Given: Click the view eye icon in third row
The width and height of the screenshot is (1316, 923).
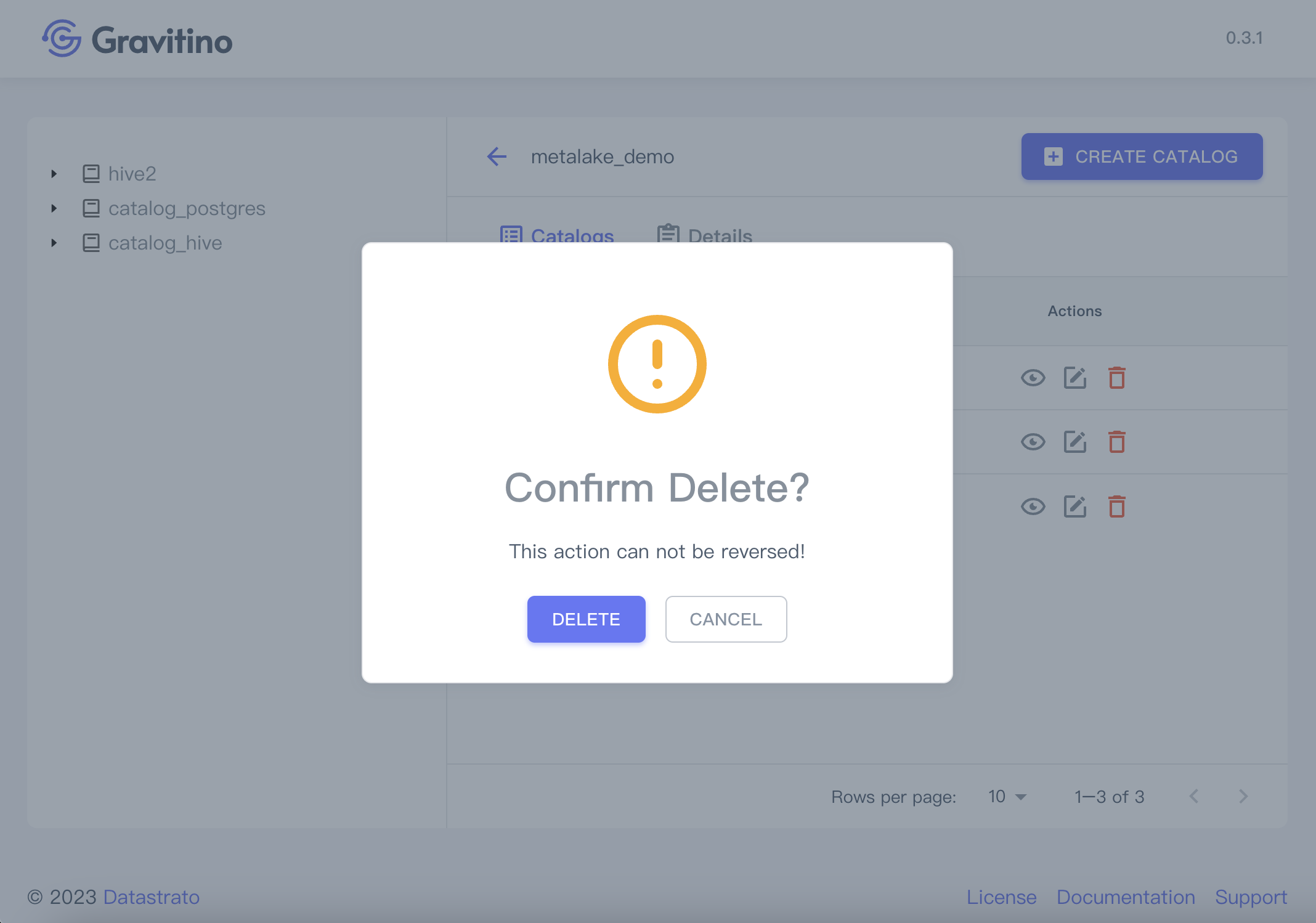Looking at the screenshot, I should coord(1033,506).
